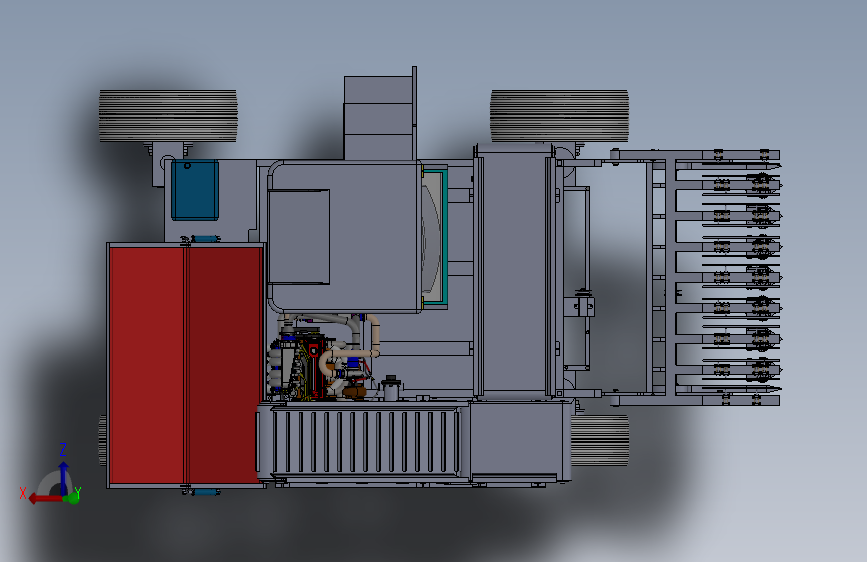
Task: Select the gray cab roof
Action: 344,237
